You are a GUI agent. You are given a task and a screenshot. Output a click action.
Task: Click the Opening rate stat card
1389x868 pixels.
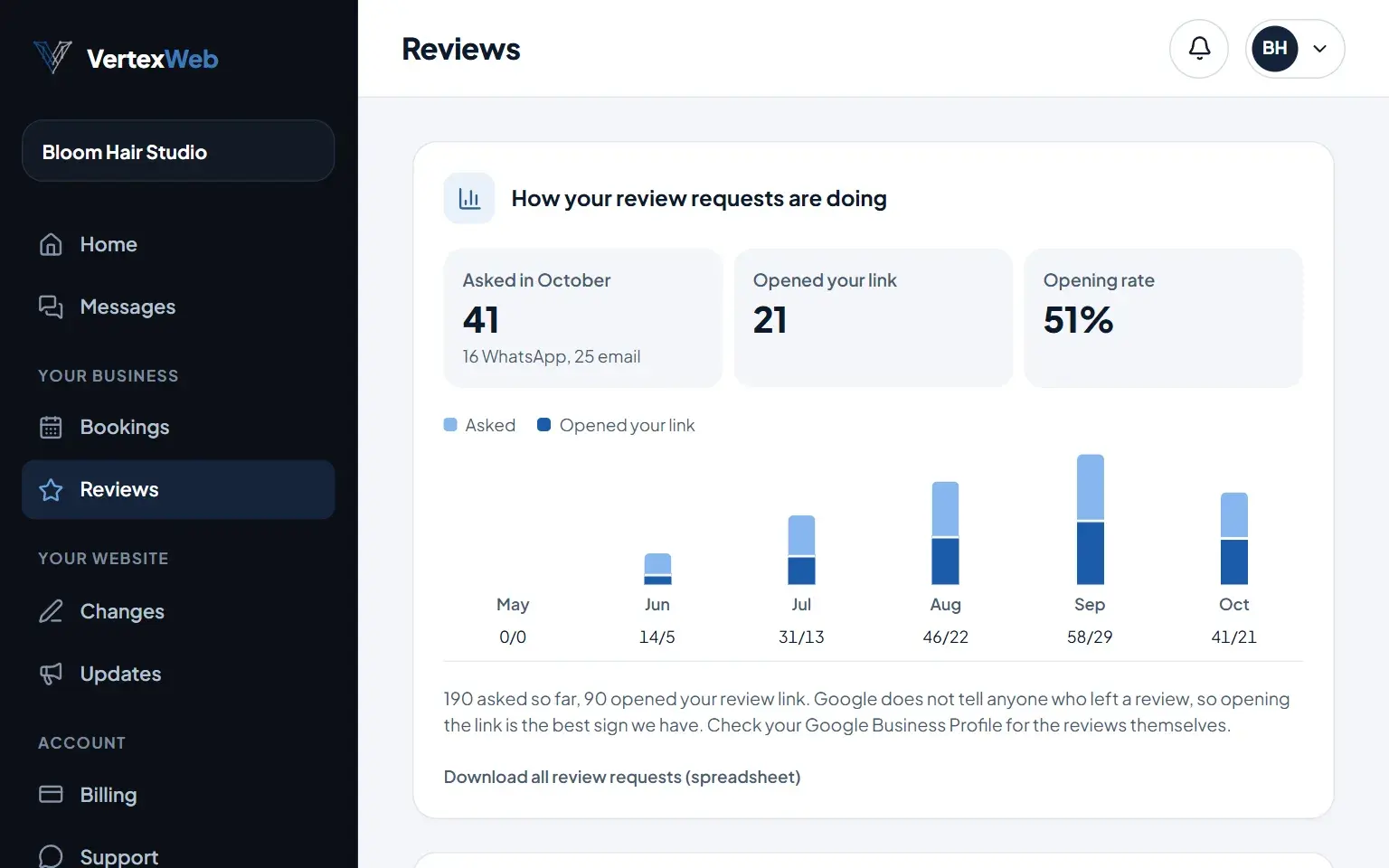(x=1164, y=318)
